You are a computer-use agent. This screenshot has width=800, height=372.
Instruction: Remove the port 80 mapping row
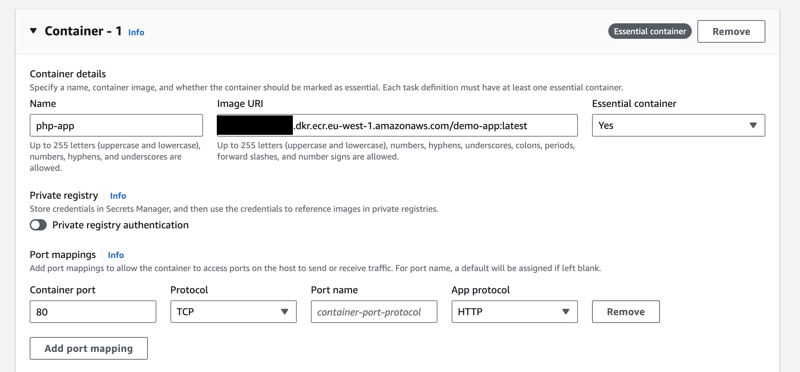click(626, 312)
